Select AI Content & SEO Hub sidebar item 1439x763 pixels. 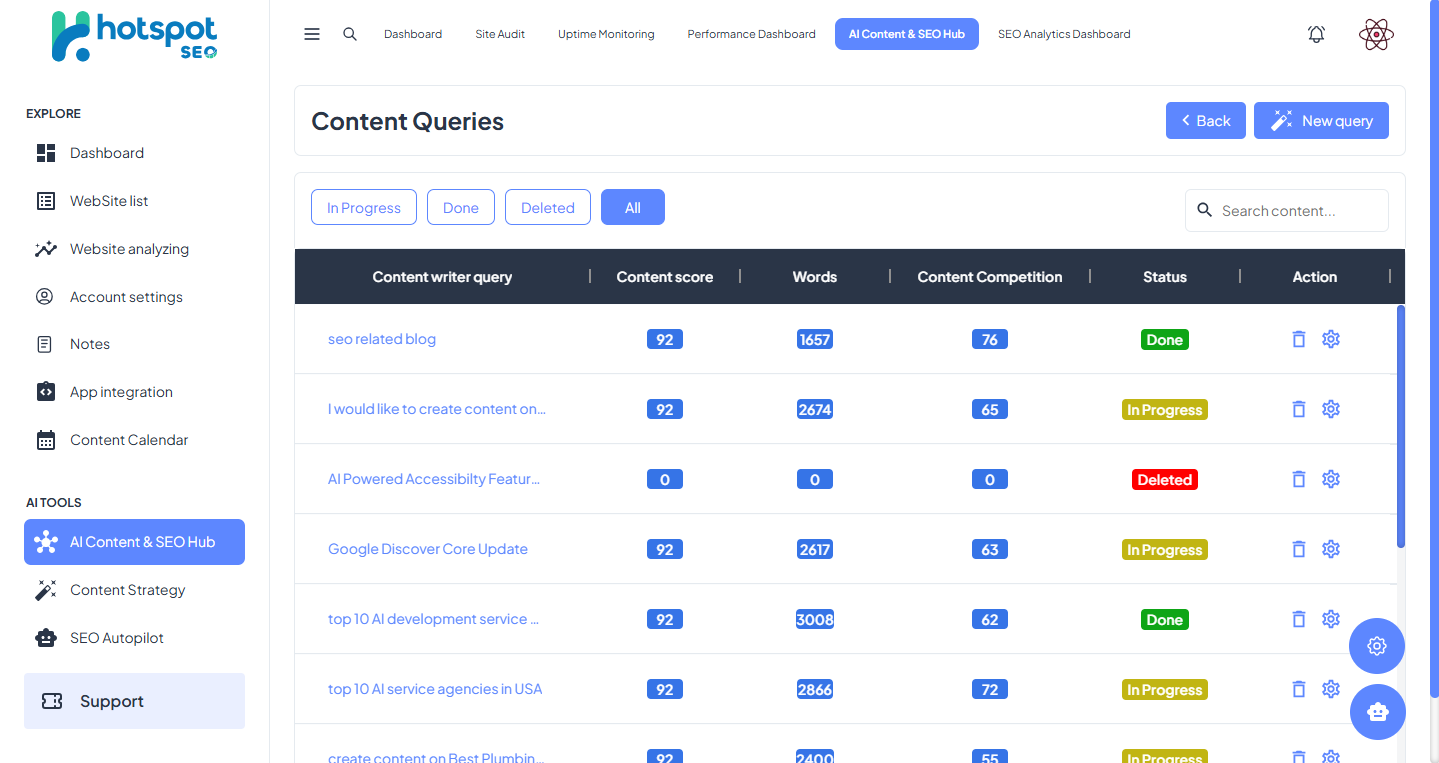(x=134, y=542)
